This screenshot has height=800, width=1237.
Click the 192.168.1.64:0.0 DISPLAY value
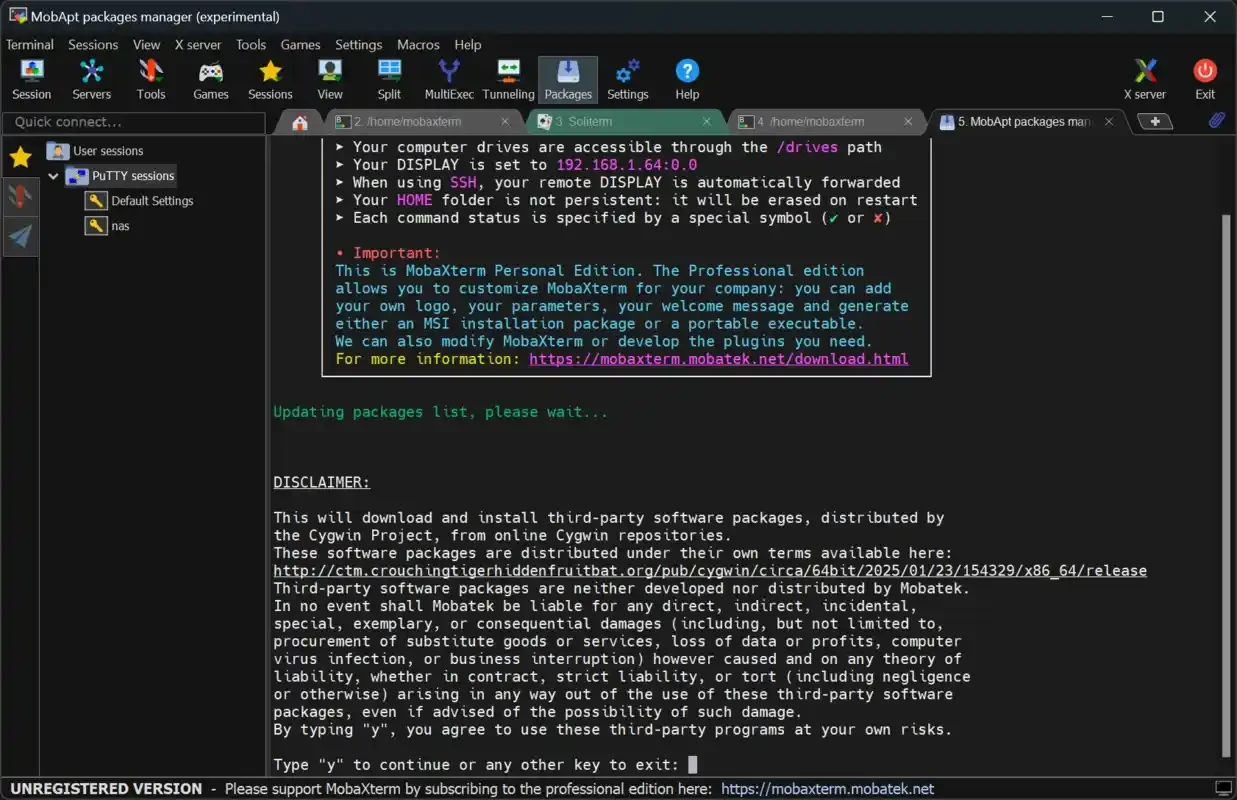(x=627, y=165)
